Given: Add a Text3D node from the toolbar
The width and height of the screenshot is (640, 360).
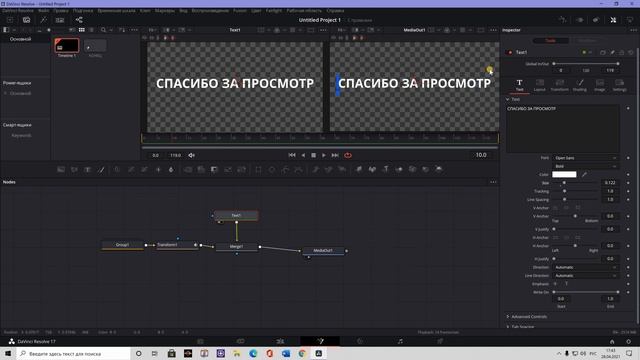Looking at the screenshot, I should pyautogui.click(x=386, y=169).
